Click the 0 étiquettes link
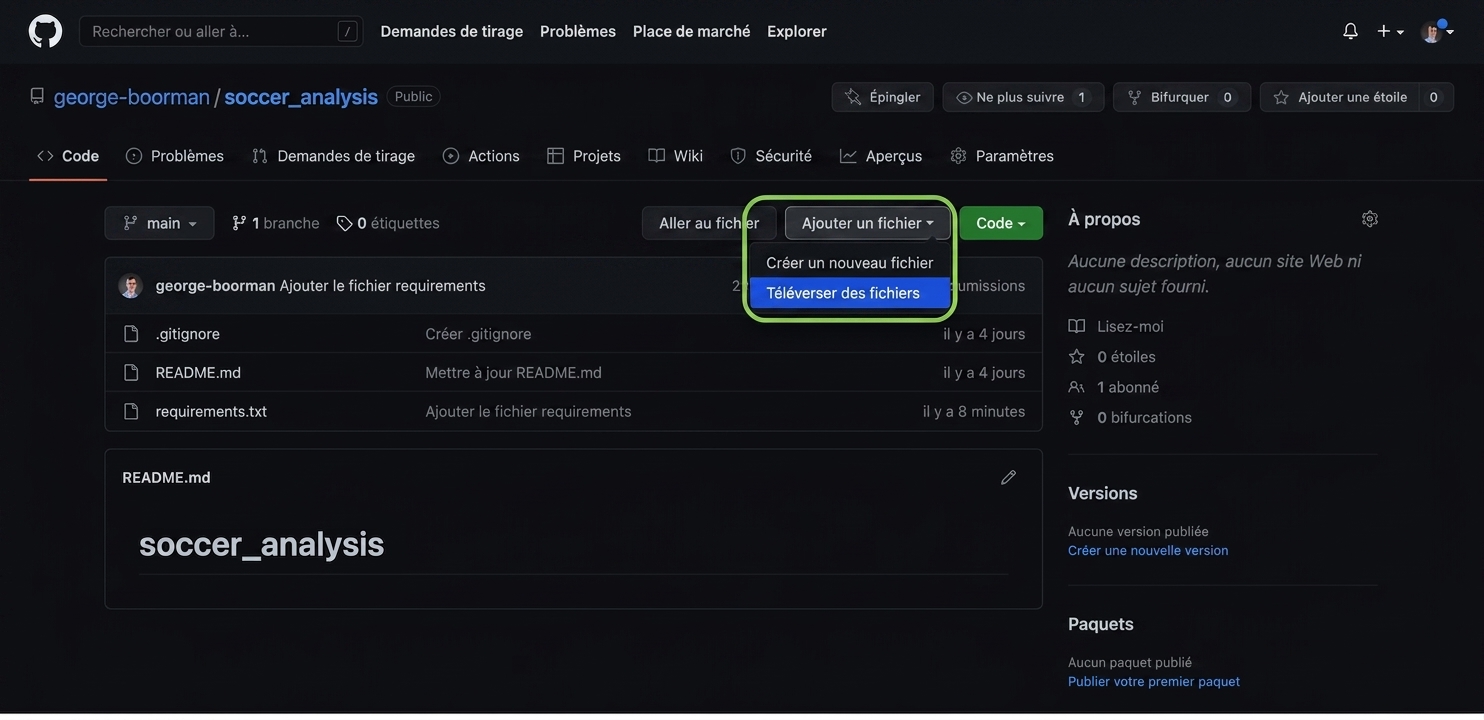The image size is (1484, 720). [388, 223]
